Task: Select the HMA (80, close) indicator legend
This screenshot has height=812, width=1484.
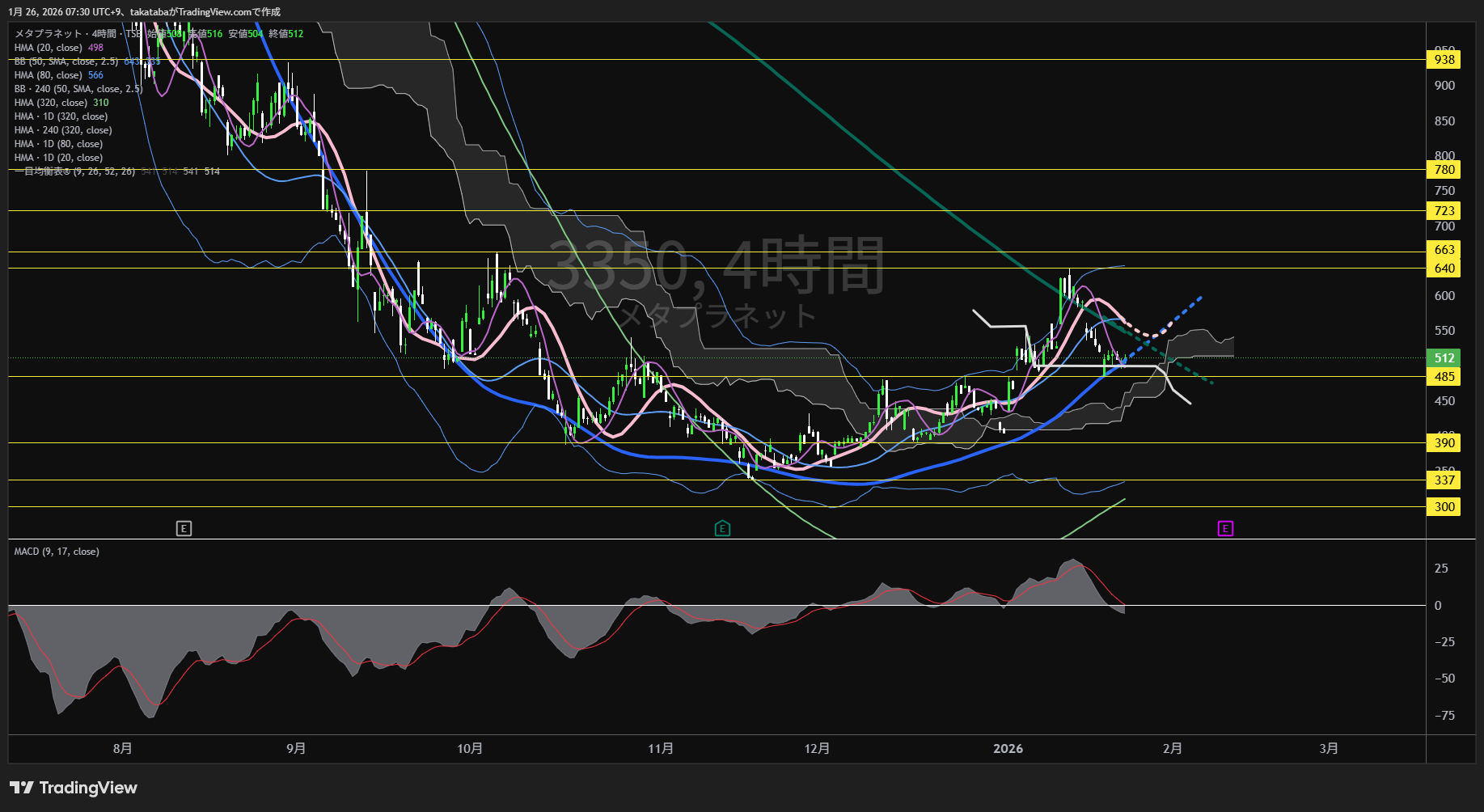Action: point(48,75)
